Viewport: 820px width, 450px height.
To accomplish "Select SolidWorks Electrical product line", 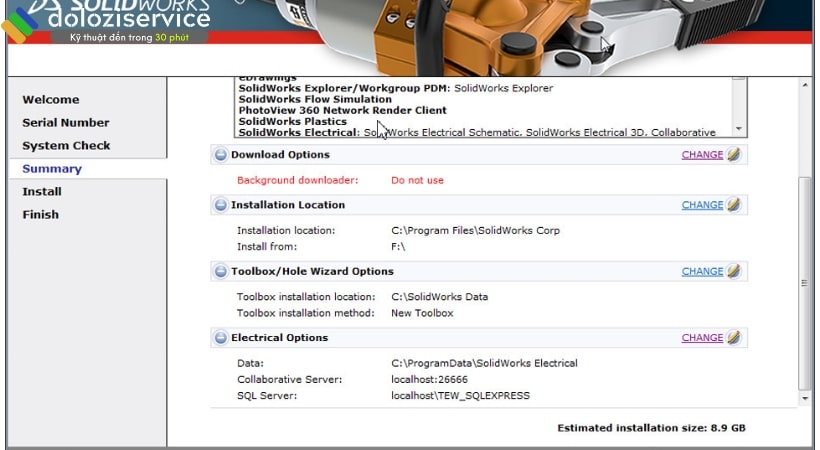I will (x=476, y=132).
